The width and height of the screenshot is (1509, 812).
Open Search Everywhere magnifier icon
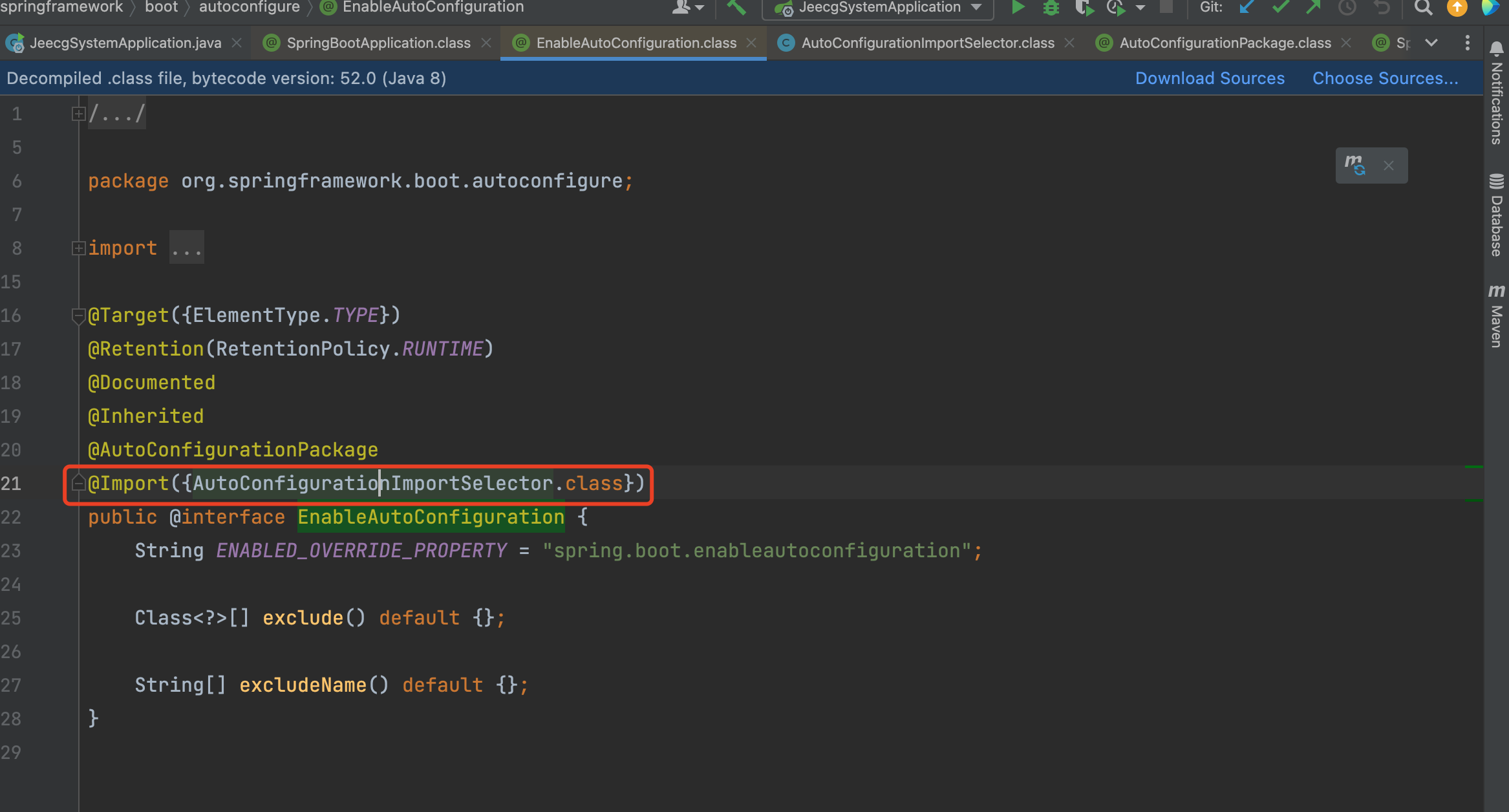[x=1423, y=8]
